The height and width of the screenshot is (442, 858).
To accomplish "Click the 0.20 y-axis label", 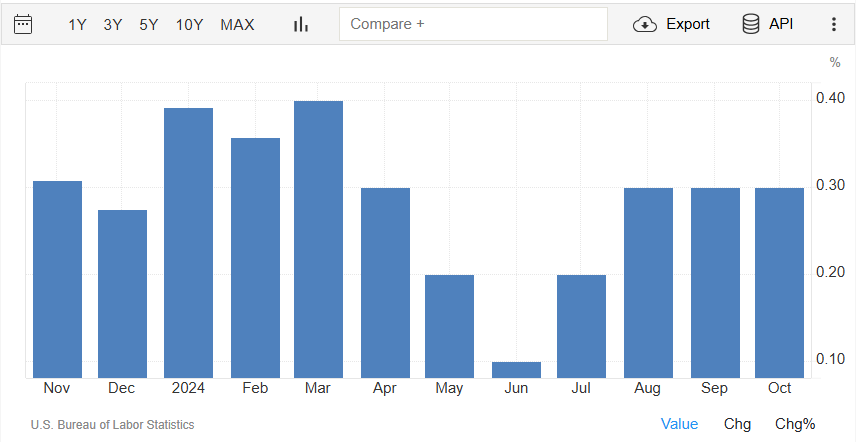I will 830,272.
